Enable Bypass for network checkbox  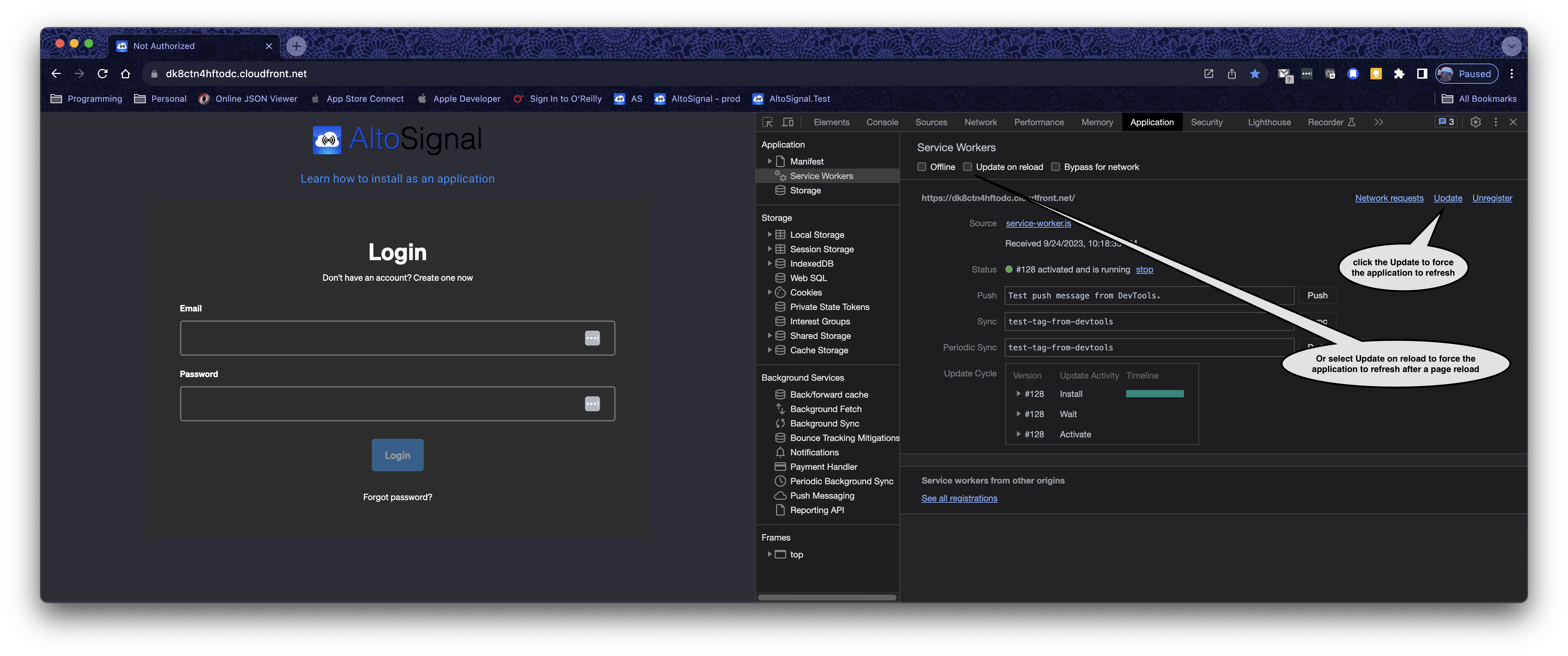coord(1056,167)
